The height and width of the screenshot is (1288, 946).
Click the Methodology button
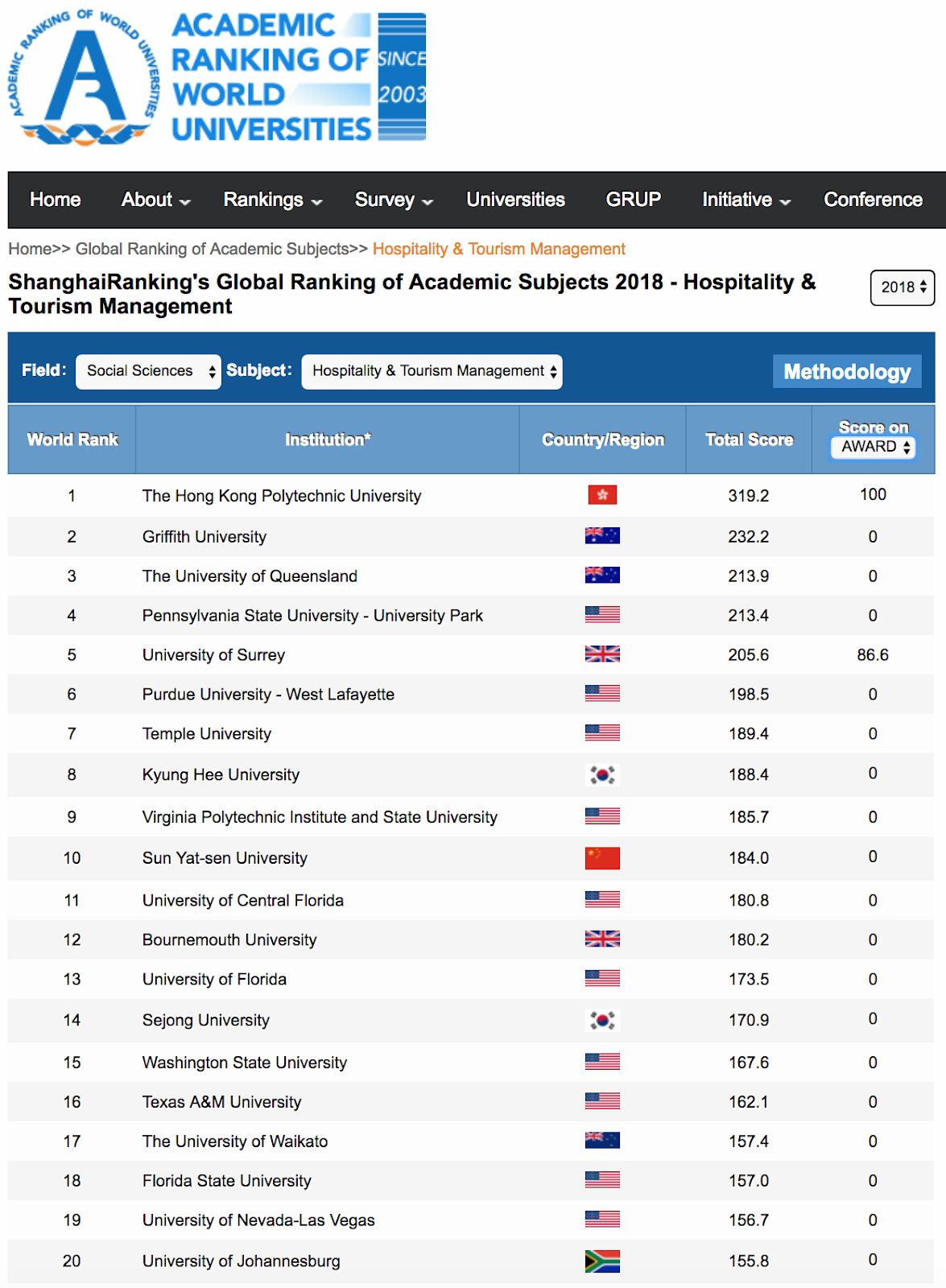(847, 372)
